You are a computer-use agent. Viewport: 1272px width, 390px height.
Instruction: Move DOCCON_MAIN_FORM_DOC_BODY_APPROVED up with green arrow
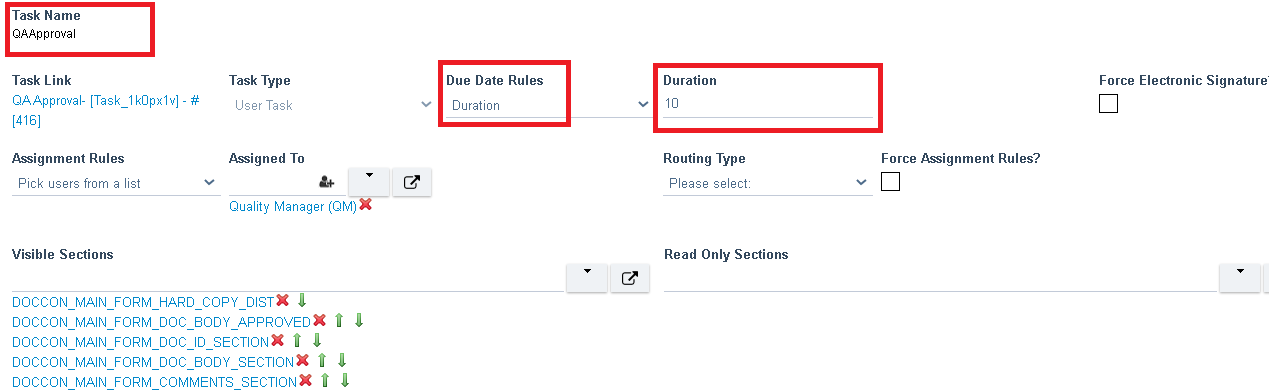point(339,321)
